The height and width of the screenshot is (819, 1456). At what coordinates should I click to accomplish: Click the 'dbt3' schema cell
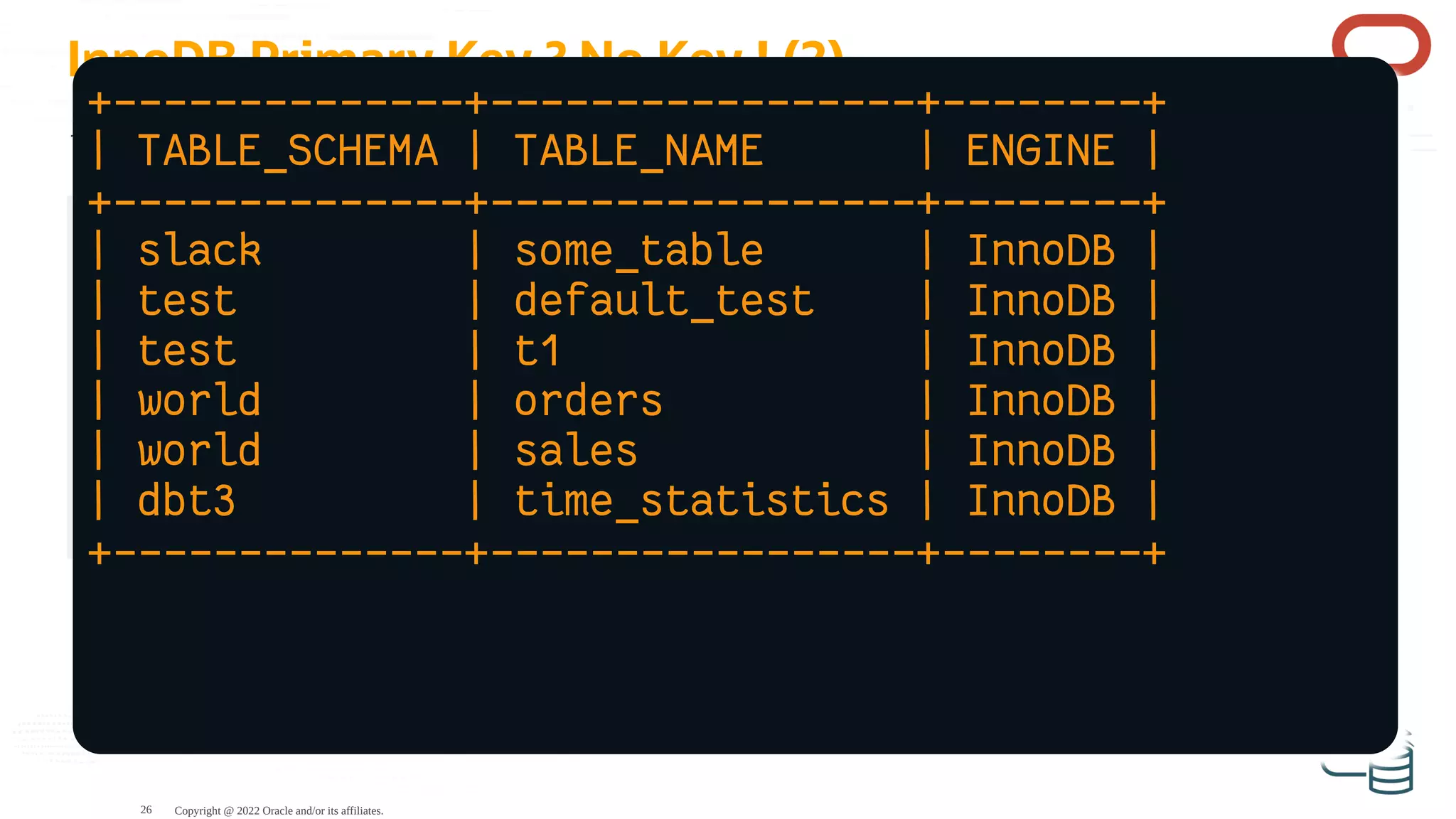[186, 500]
